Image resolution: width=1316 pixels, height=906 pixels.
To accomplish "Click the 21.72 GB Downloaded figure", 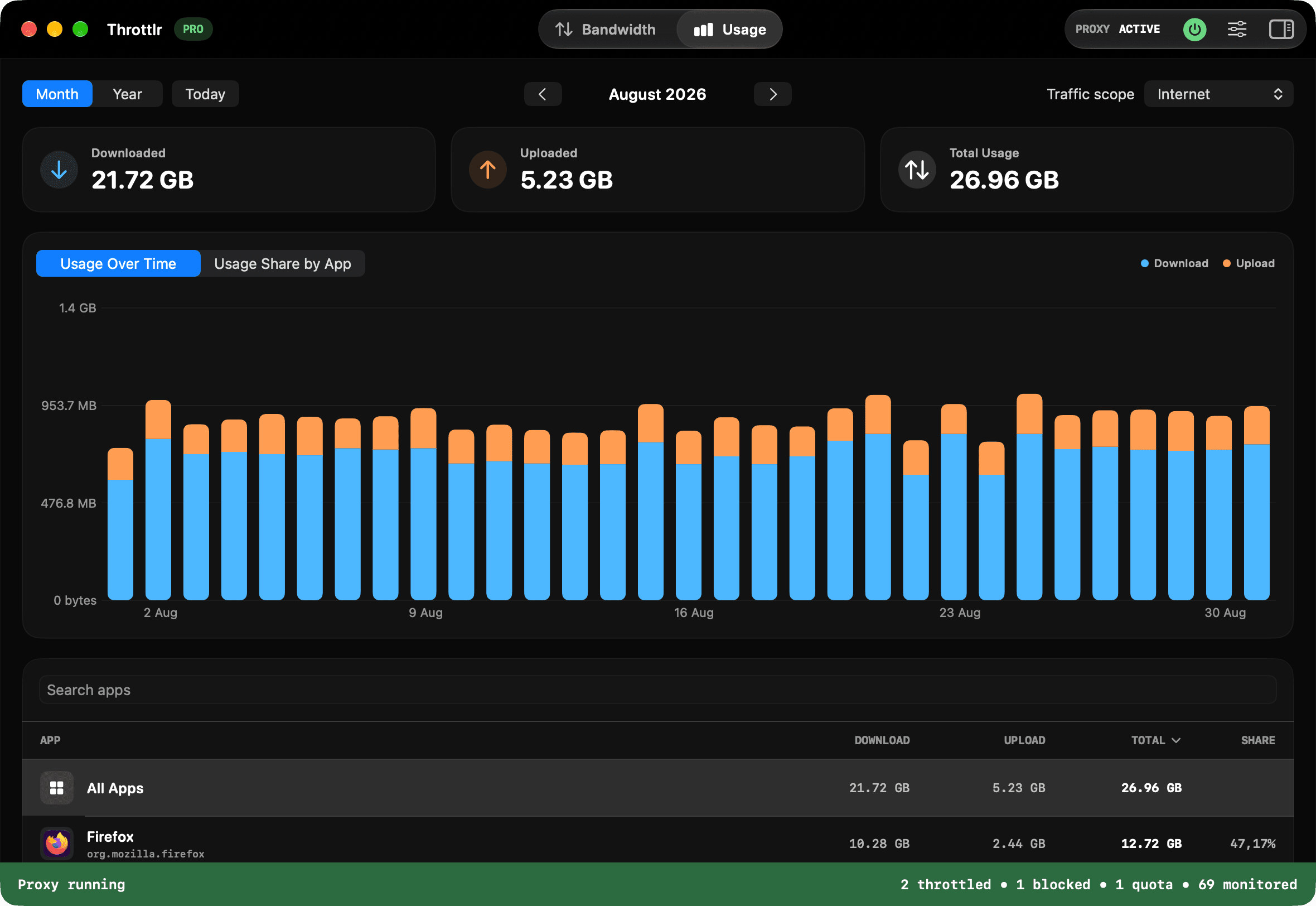I will [142, 180].
